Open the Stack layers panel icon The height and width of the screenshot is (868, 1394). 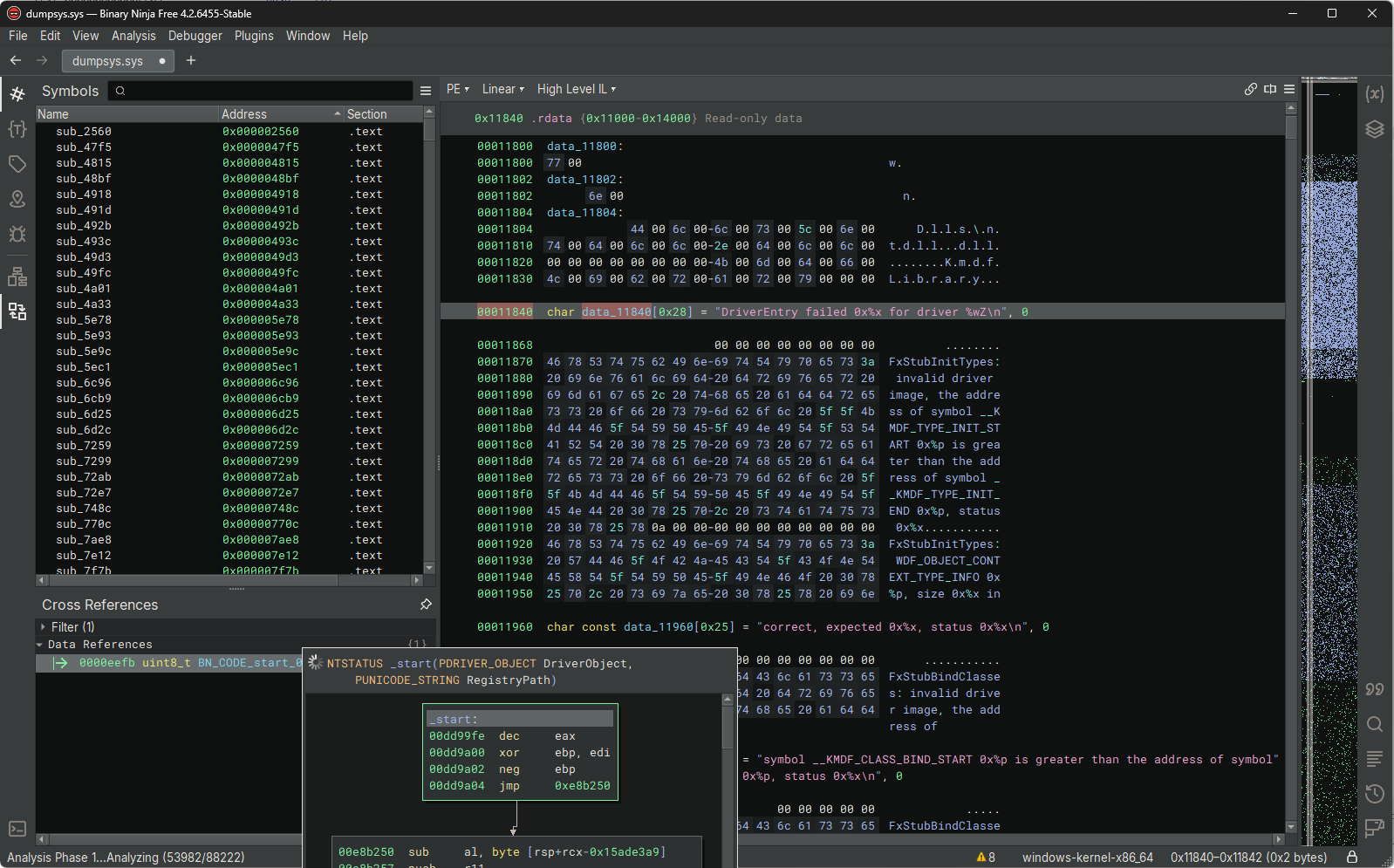(x=1375, y=129)
